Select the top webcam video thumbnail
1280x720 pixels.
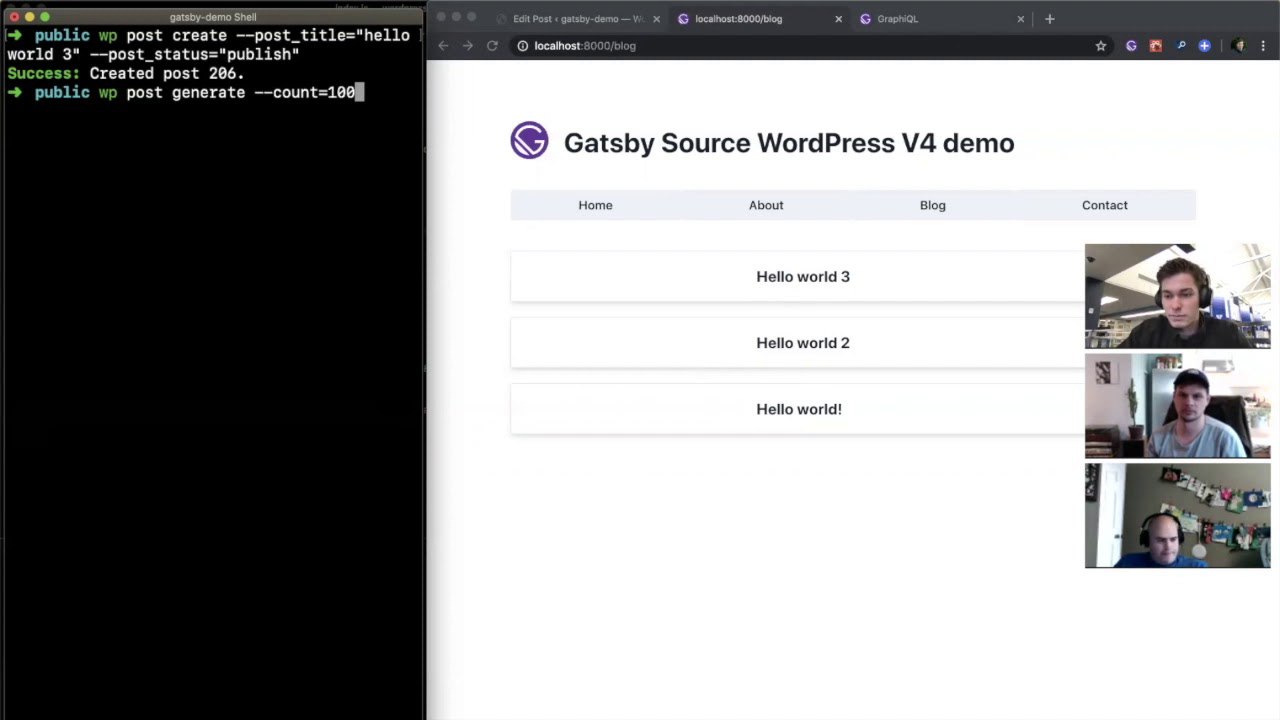coord(1177,296)
